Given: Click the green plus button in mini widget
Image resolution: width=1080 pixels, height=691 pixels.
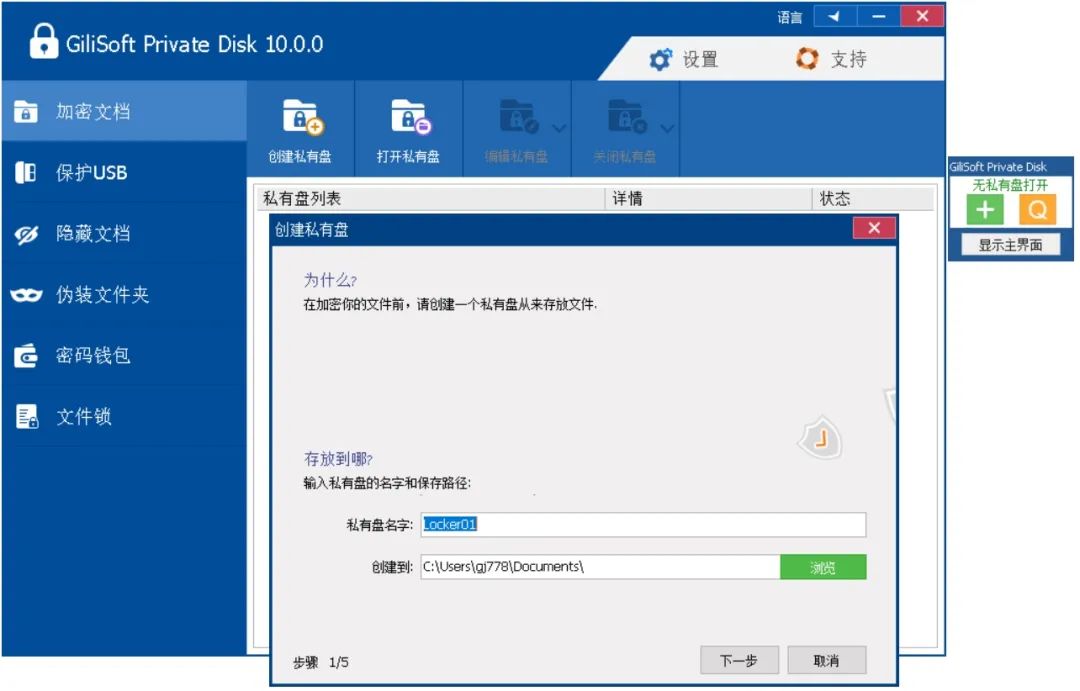Looking at the screenshot, I should tap(985, 209).
